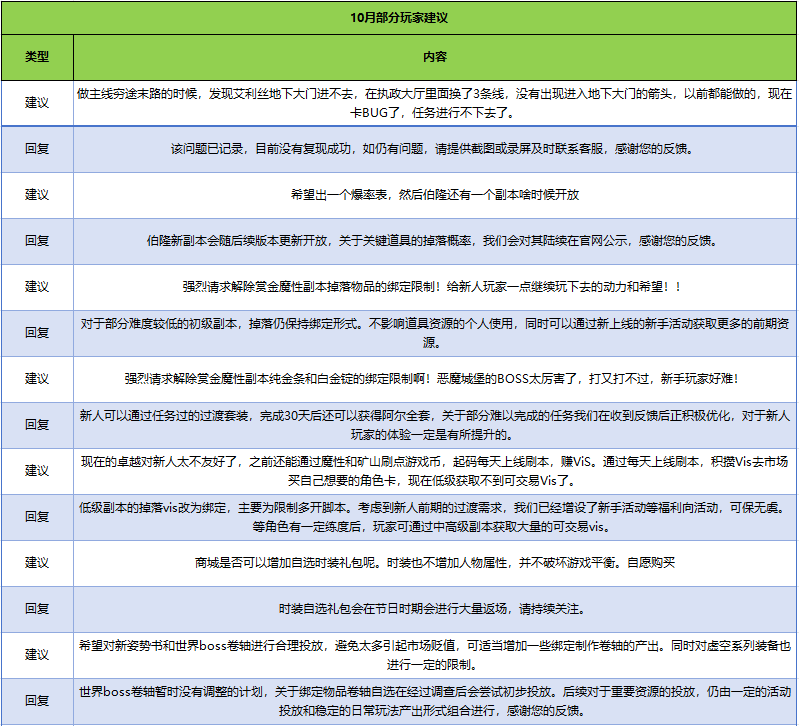Select reply about 过渡套装 and 阿尔全套
Viewport: 799px width, 726px height.
click(435, 425)
